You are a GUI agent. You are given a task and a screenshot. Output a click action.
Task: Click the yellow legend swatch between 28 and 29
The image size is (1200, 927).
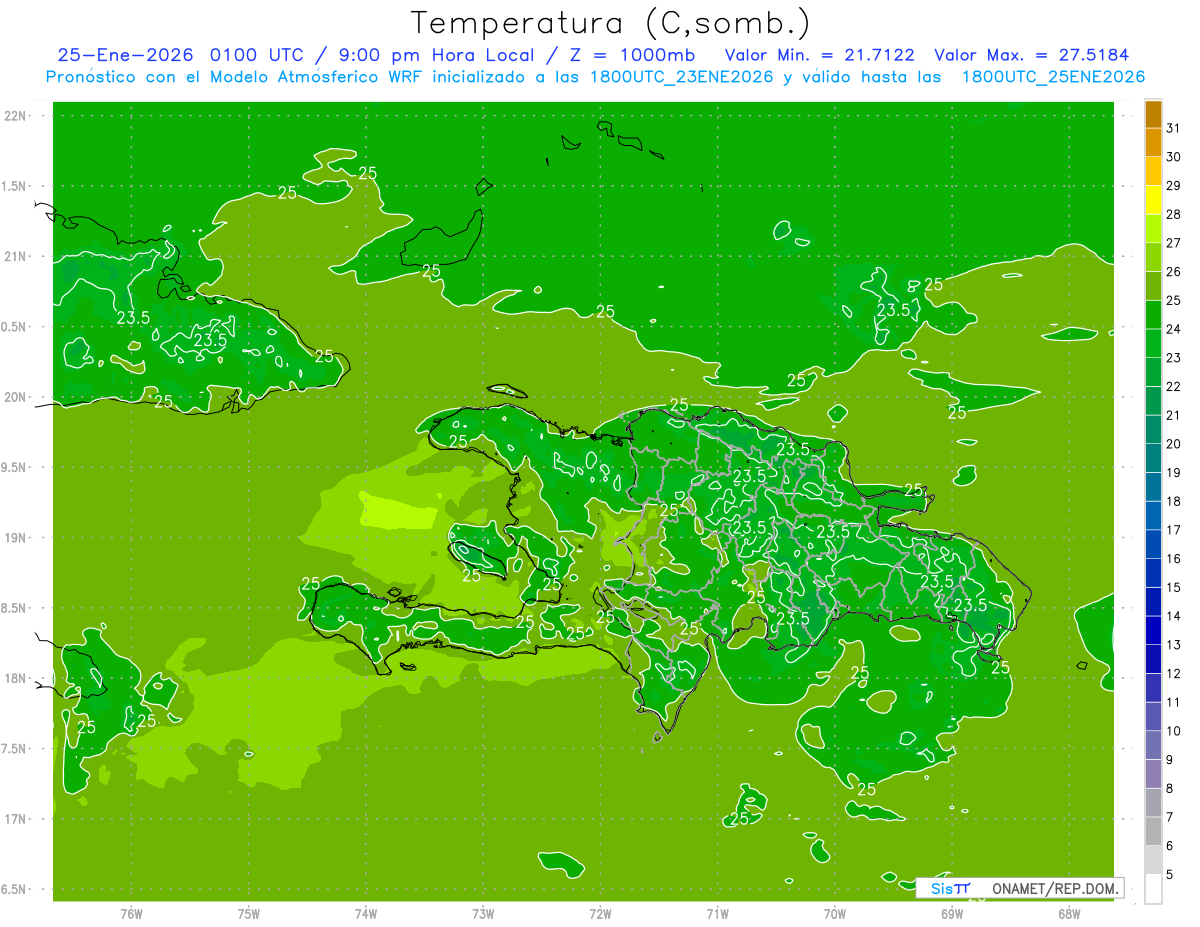[x=1153, y=199]
